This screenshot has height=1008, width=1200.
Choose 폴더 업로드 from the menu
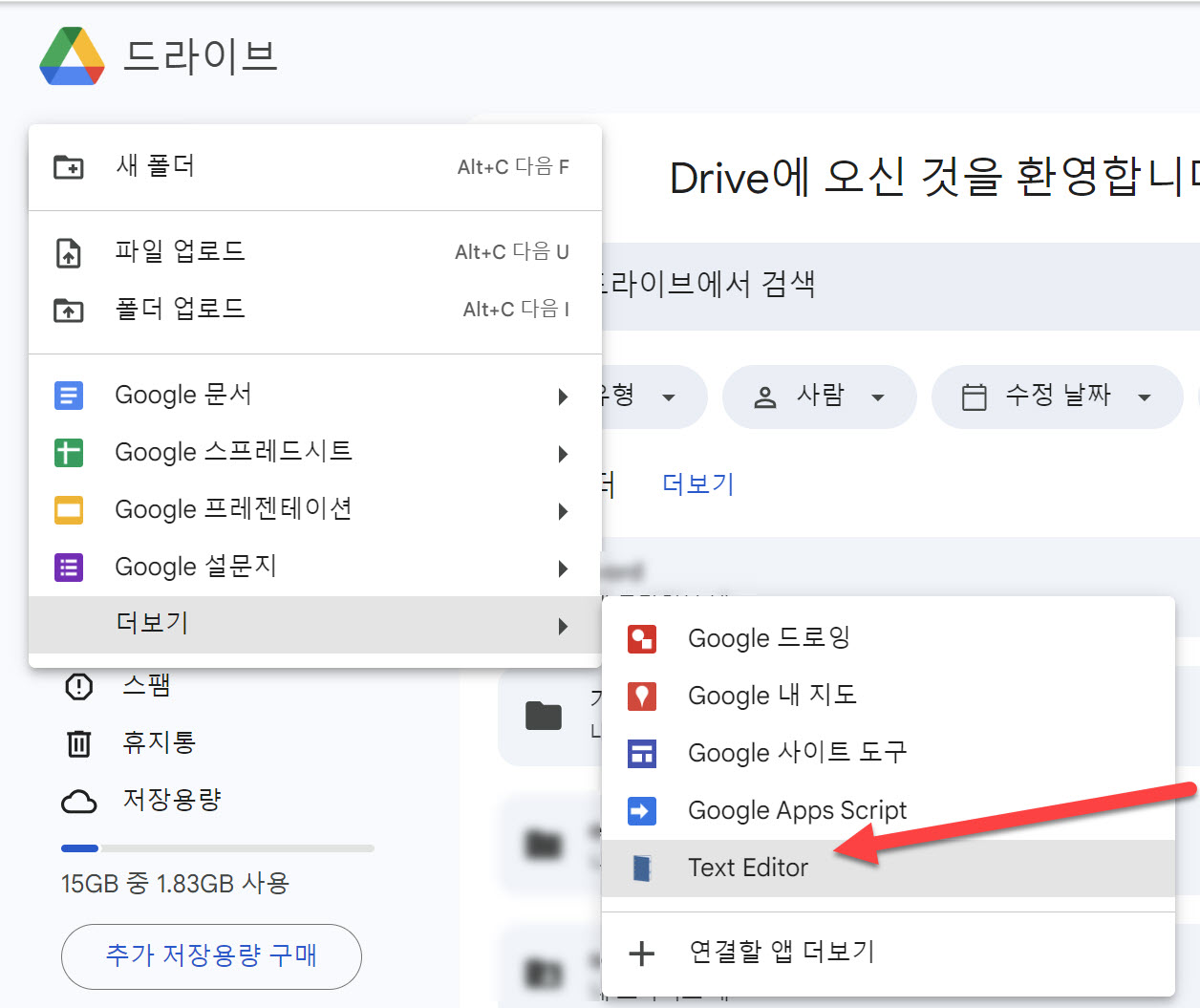pos(315,310)
